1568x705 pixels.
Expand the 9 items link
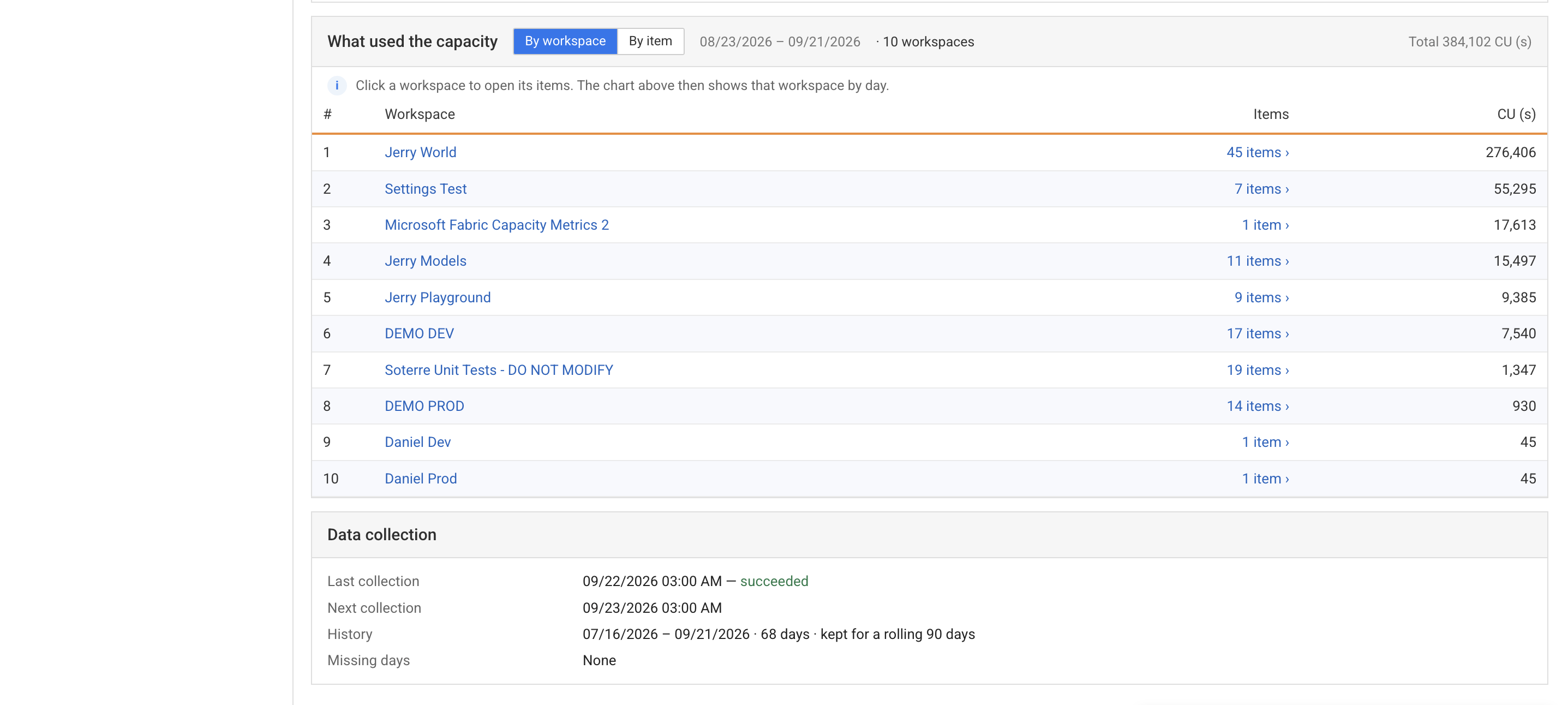[x=1261, y=297]
